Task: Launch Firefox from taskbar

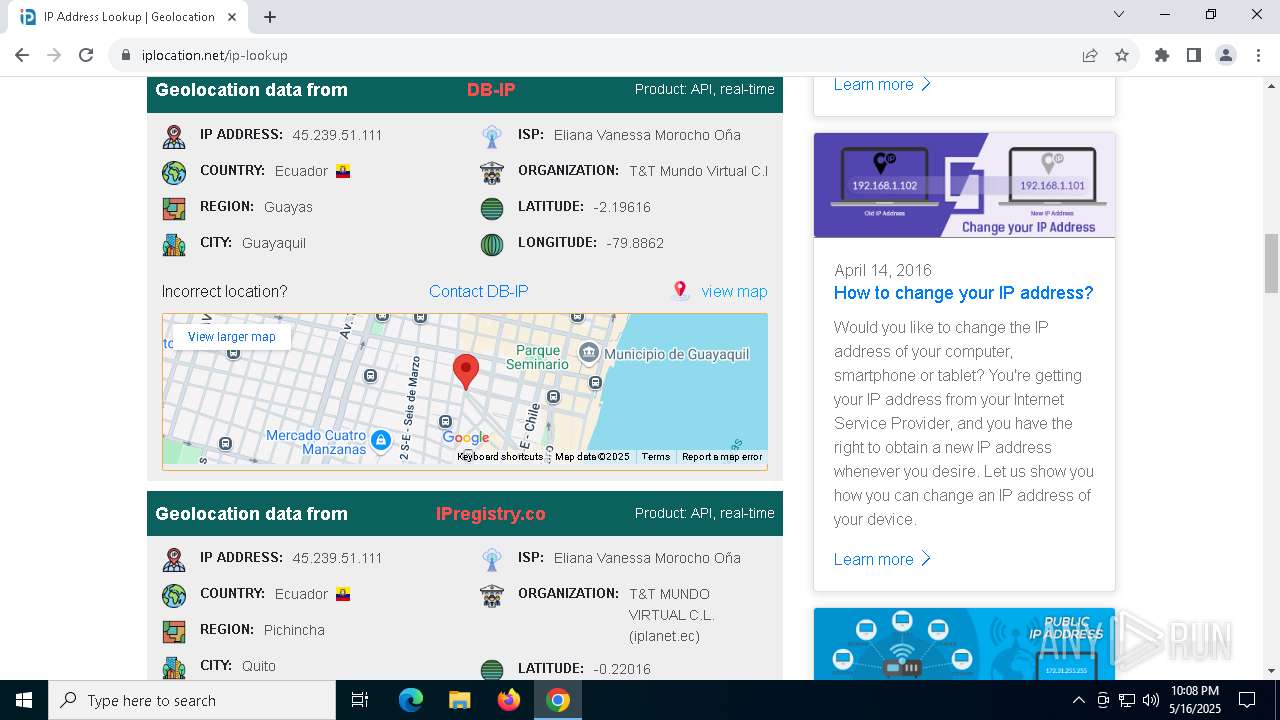Action: pos(509,700)
